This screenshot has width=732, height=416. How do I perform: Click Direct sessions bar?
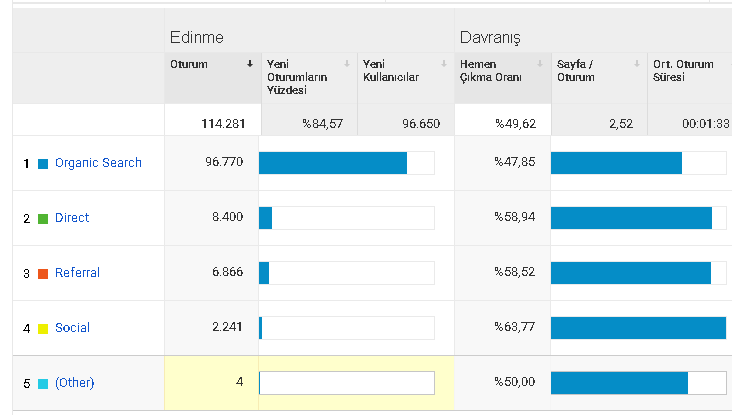tap(347, 218)
